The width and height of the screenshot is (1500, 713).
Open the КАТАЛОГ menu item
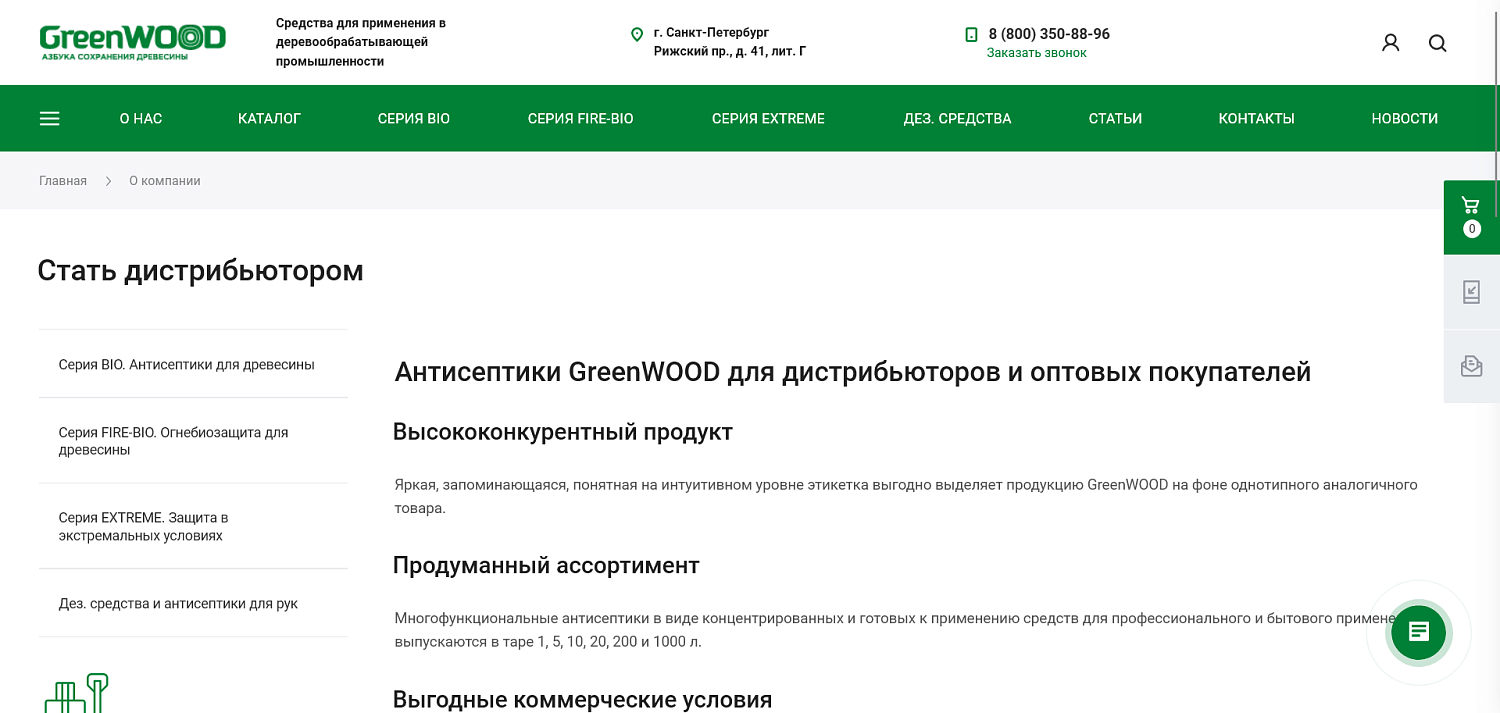pyautogui.click(x=269, y=118)
